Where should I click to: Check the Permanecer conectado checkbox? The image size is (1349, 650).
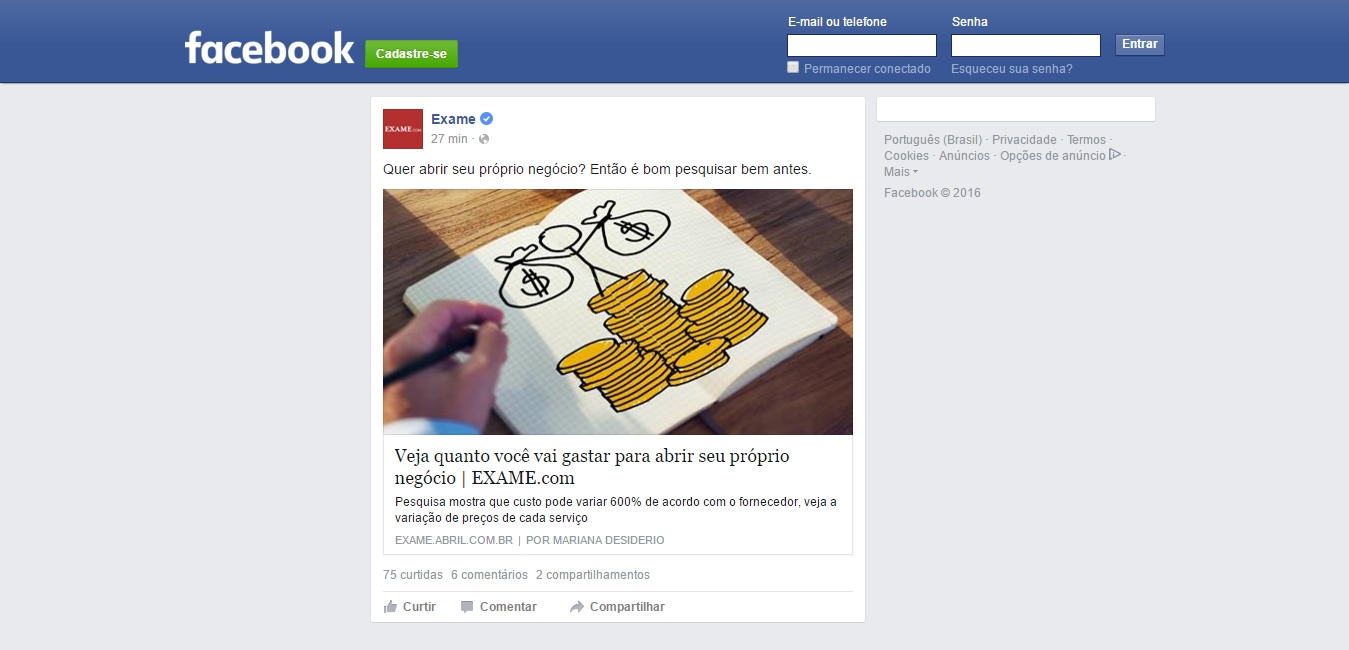(793, 67)
